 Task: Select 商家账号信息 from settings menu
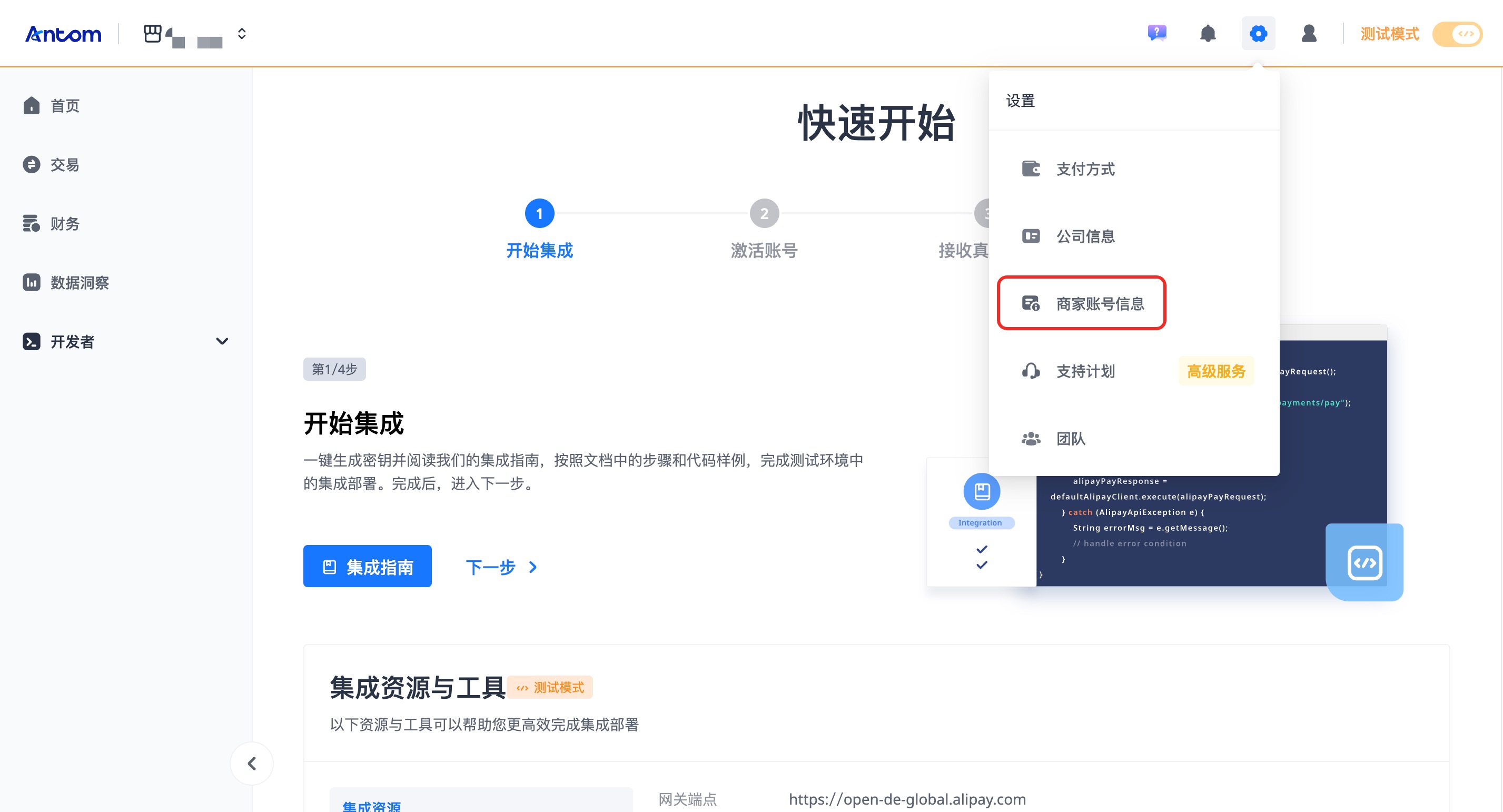click(x=1099, y=303)
